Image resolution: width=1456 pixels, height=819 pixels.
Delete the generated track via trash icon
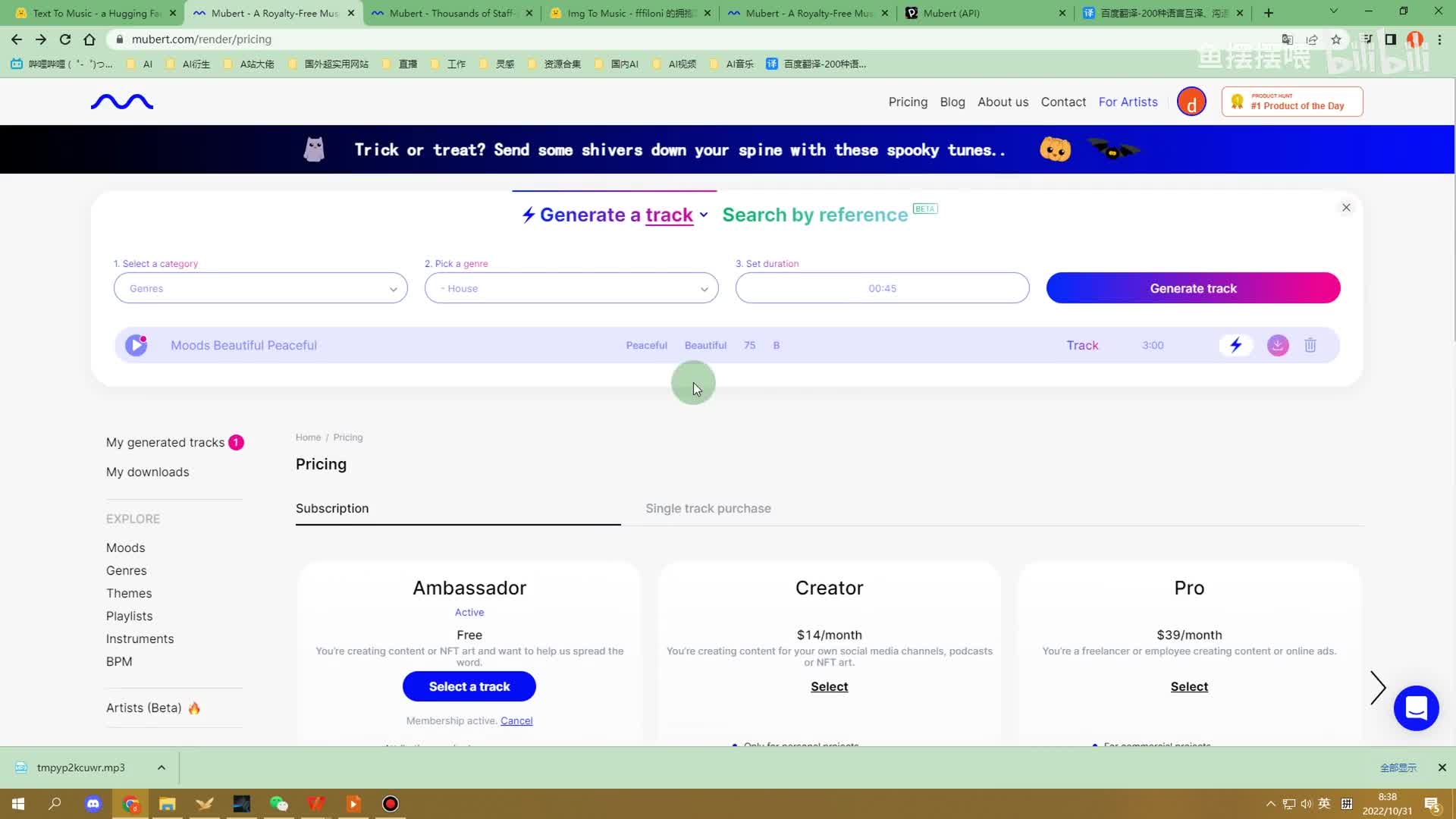tap(1310, 345)
